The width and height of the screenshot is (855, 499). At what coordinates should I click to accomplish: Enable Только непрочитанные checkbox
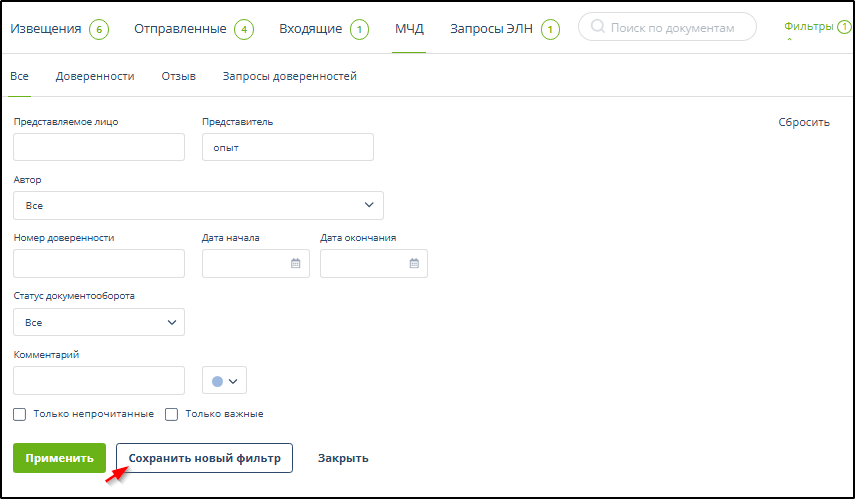pyautogui.click(x=19, y=414)
